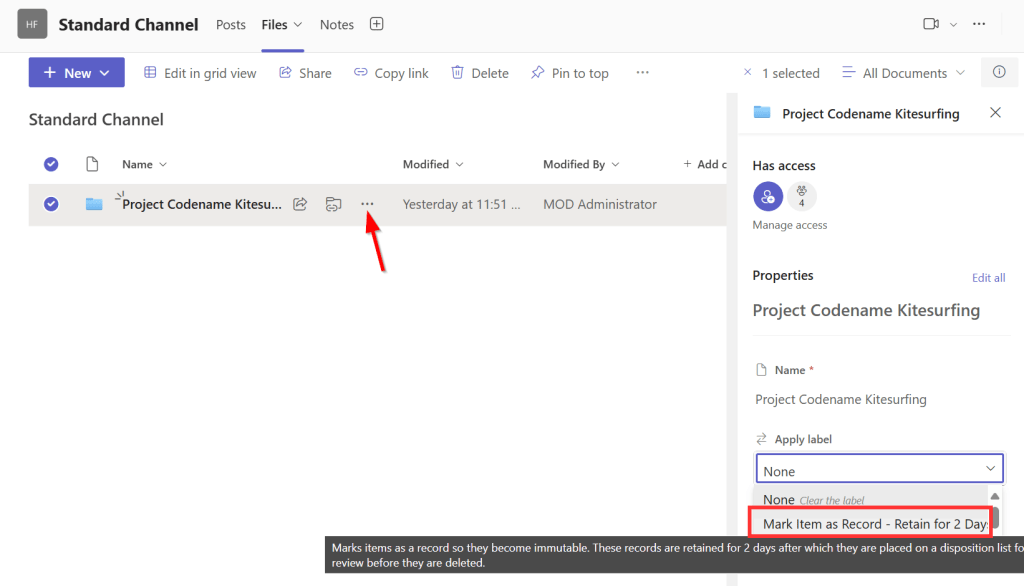Screen dimensions: 1024x586
Task: Share the Project Codename Kitesurfing folder
Action: [x=299, y=204]
